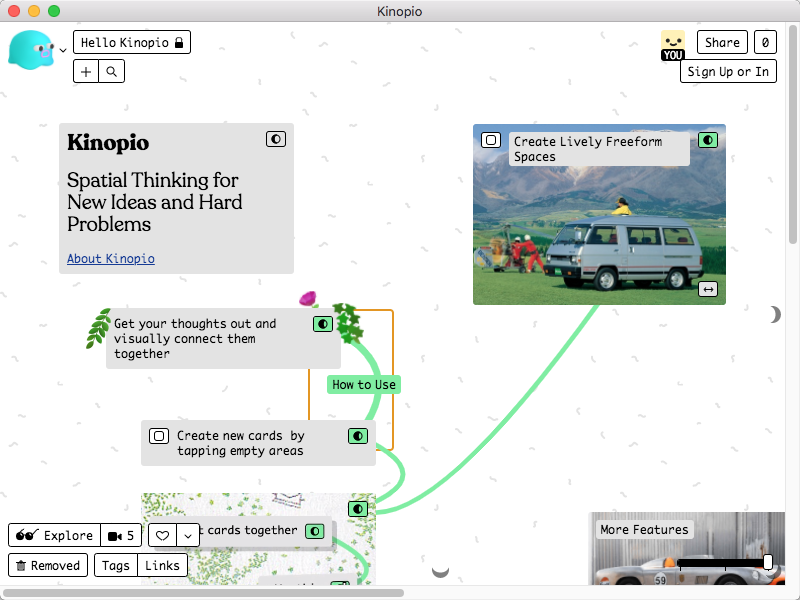
Task: Open the Tags panel
Action: pos(116,565)
